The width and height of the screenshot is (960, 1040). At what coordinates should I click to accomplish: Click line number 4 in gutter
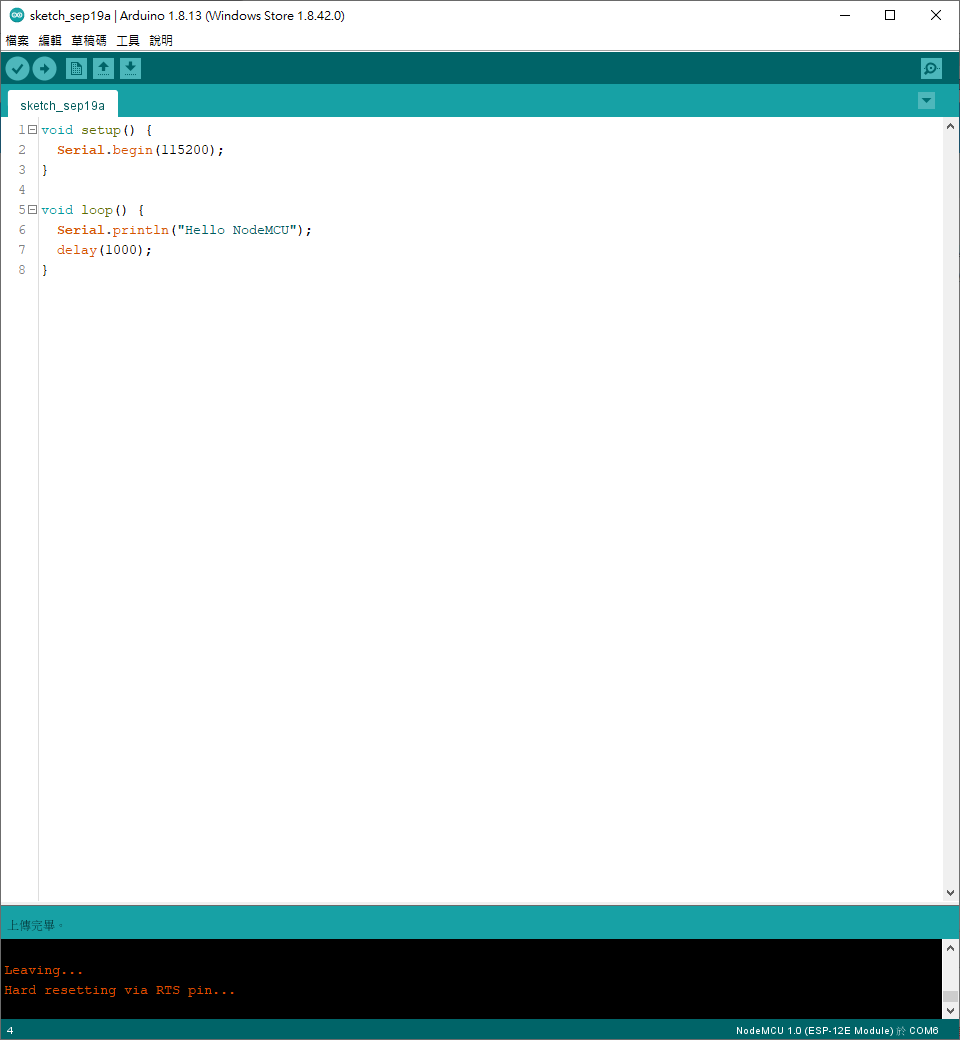coord(22,190)
